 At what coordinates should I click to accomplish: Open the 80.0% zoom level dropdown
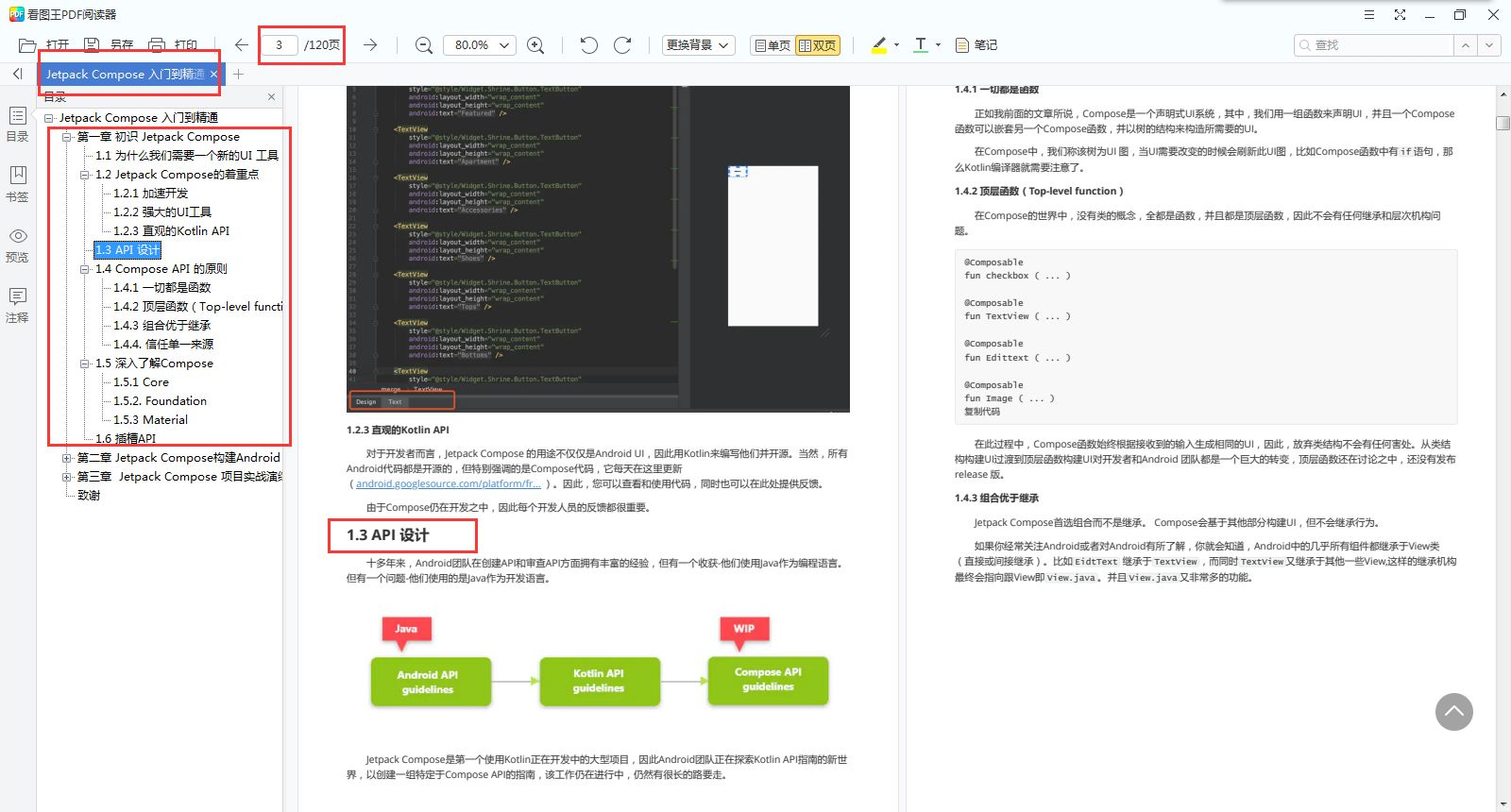(x=479, y=44)
